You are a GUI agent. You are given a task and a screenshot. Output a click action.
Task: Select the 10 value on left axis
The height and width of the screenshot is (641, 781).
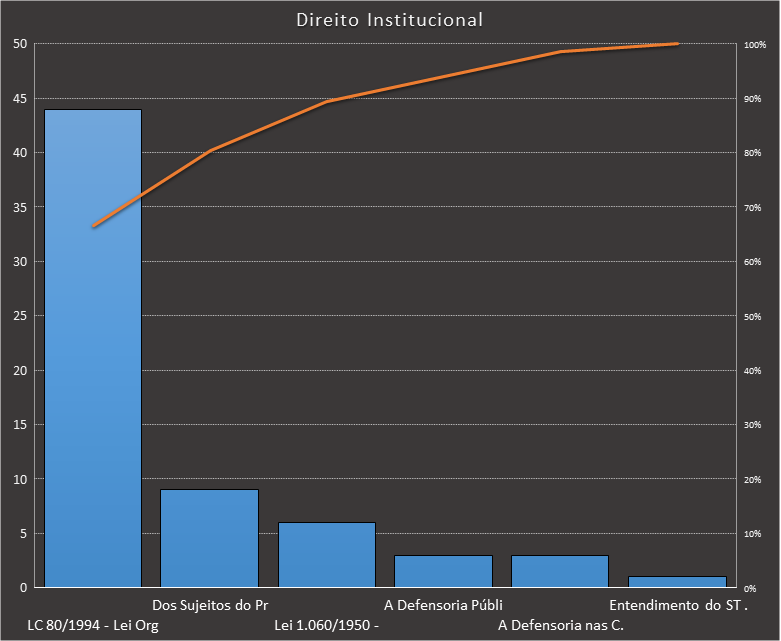tap(20, 479)
